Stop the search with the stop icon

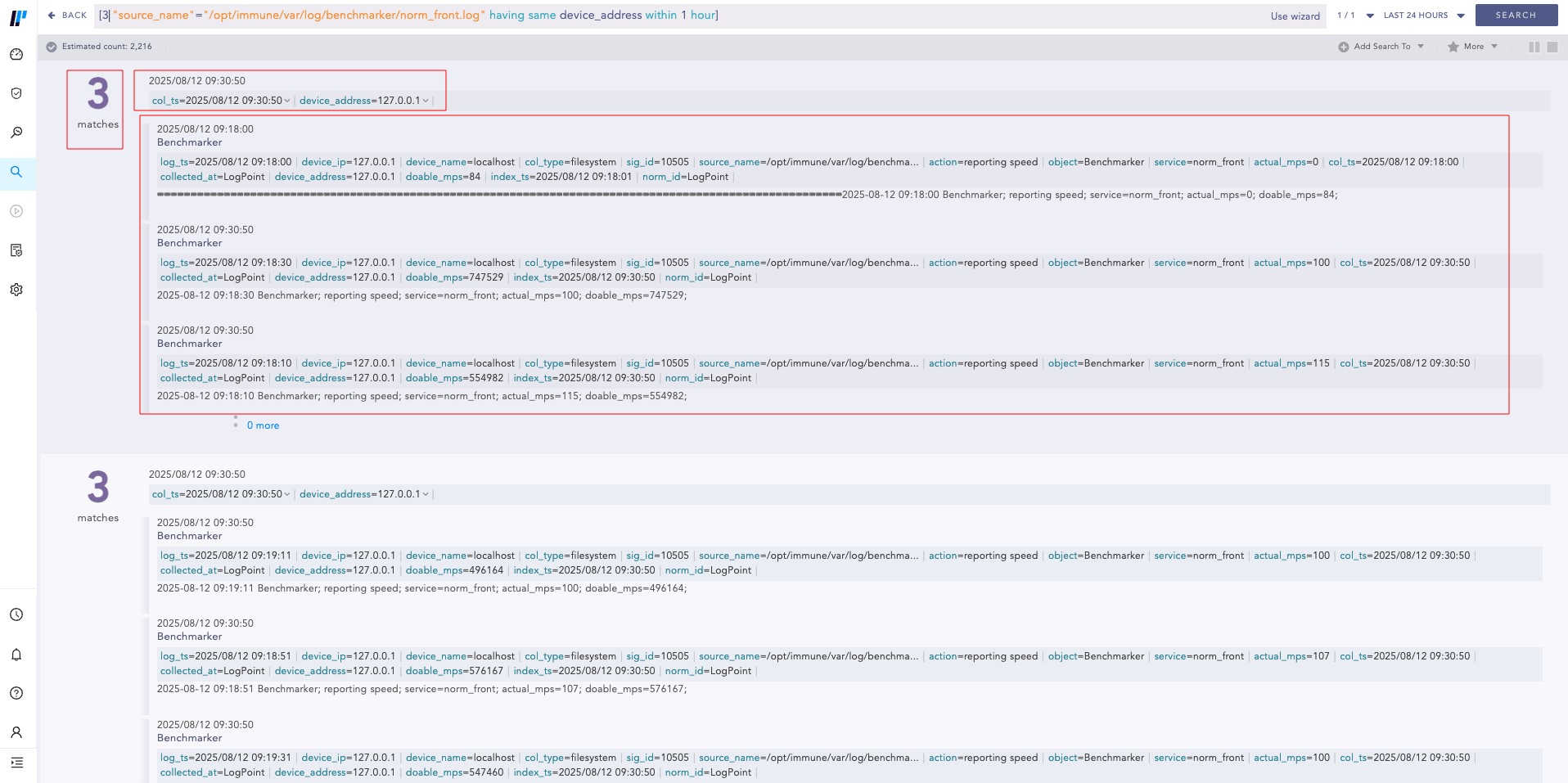point(1553,47)
